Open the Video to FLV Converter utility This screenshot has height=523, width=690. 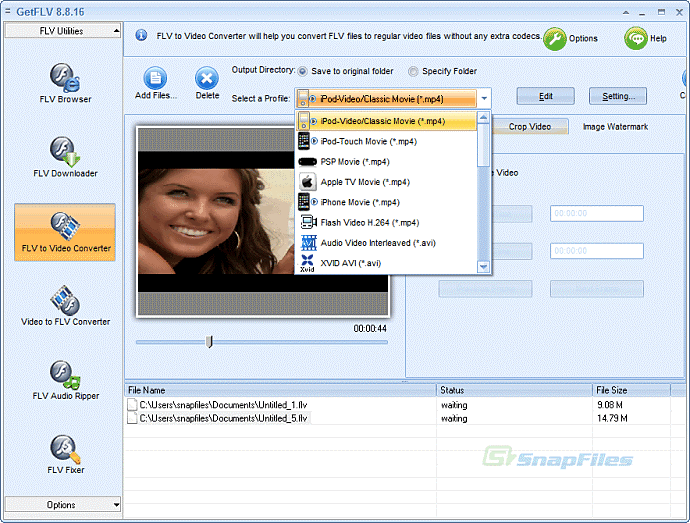[x=65, y=306]
